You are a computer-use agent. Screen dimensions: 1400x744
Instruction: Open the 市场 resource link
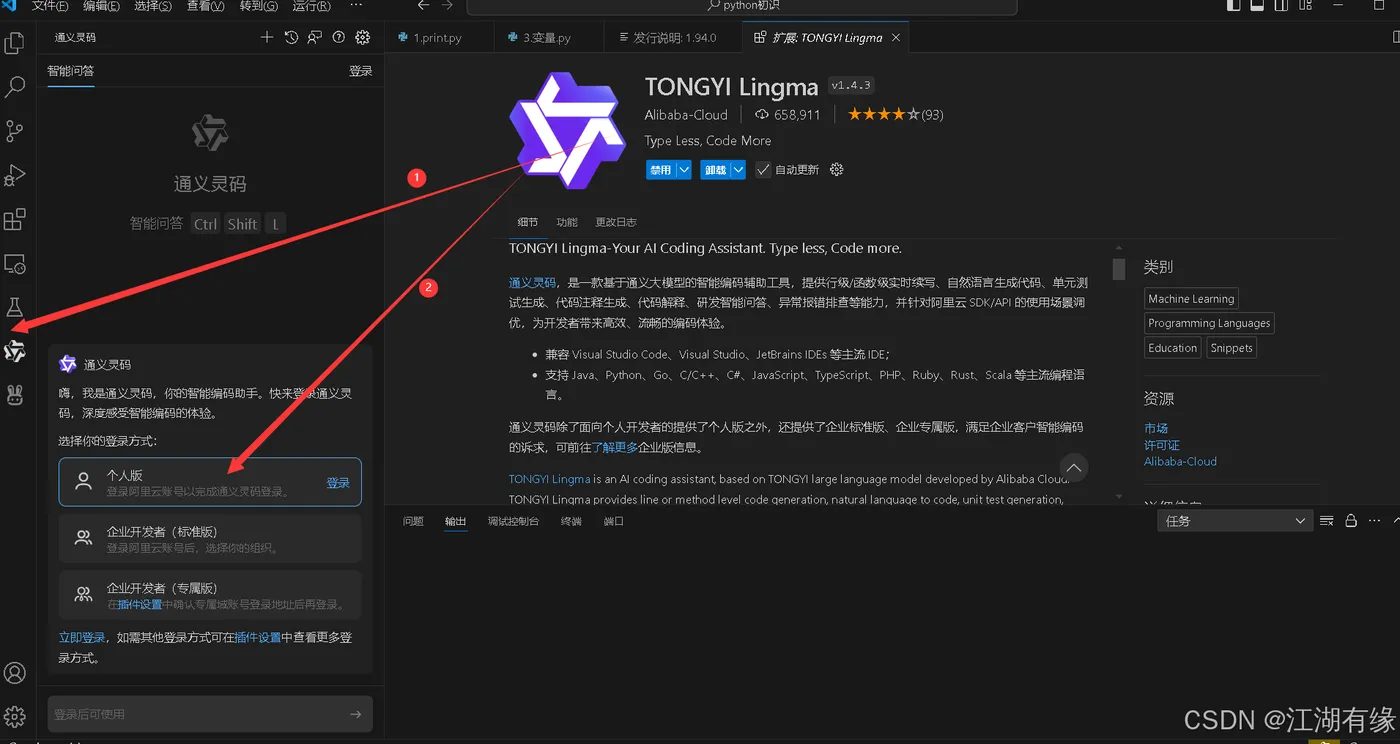click(x=1156, y=428)
